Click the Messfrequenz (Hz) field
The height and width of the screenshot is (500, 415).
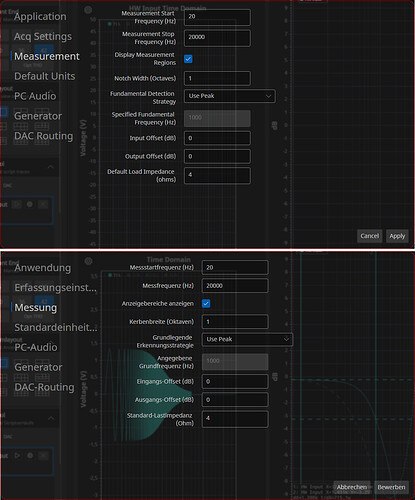(x=235, y=286)
